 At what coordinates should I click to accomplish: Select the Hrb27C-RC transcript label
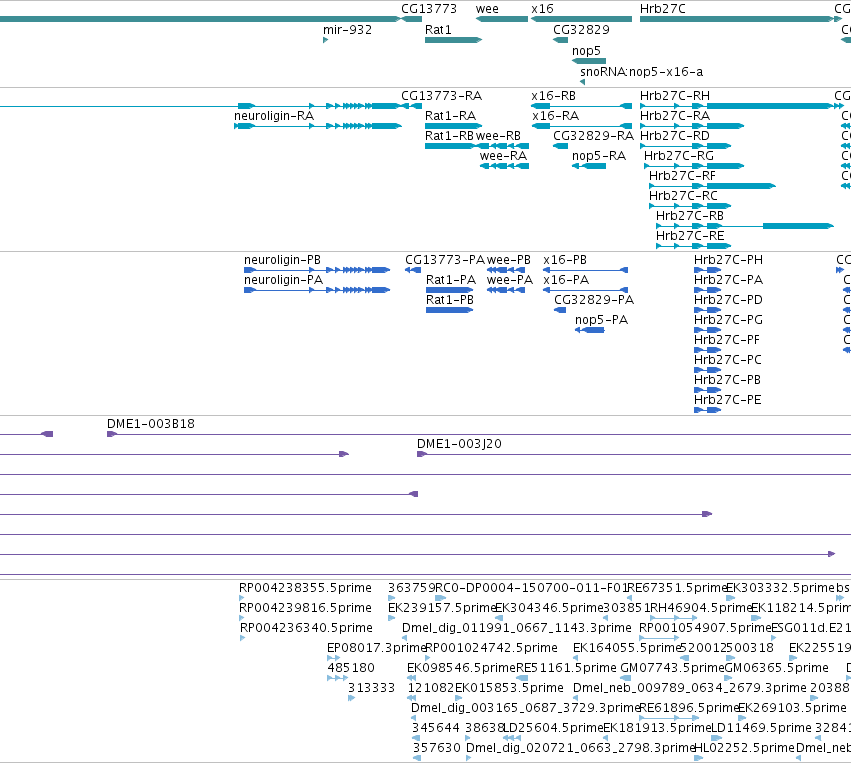click(683, 196)
